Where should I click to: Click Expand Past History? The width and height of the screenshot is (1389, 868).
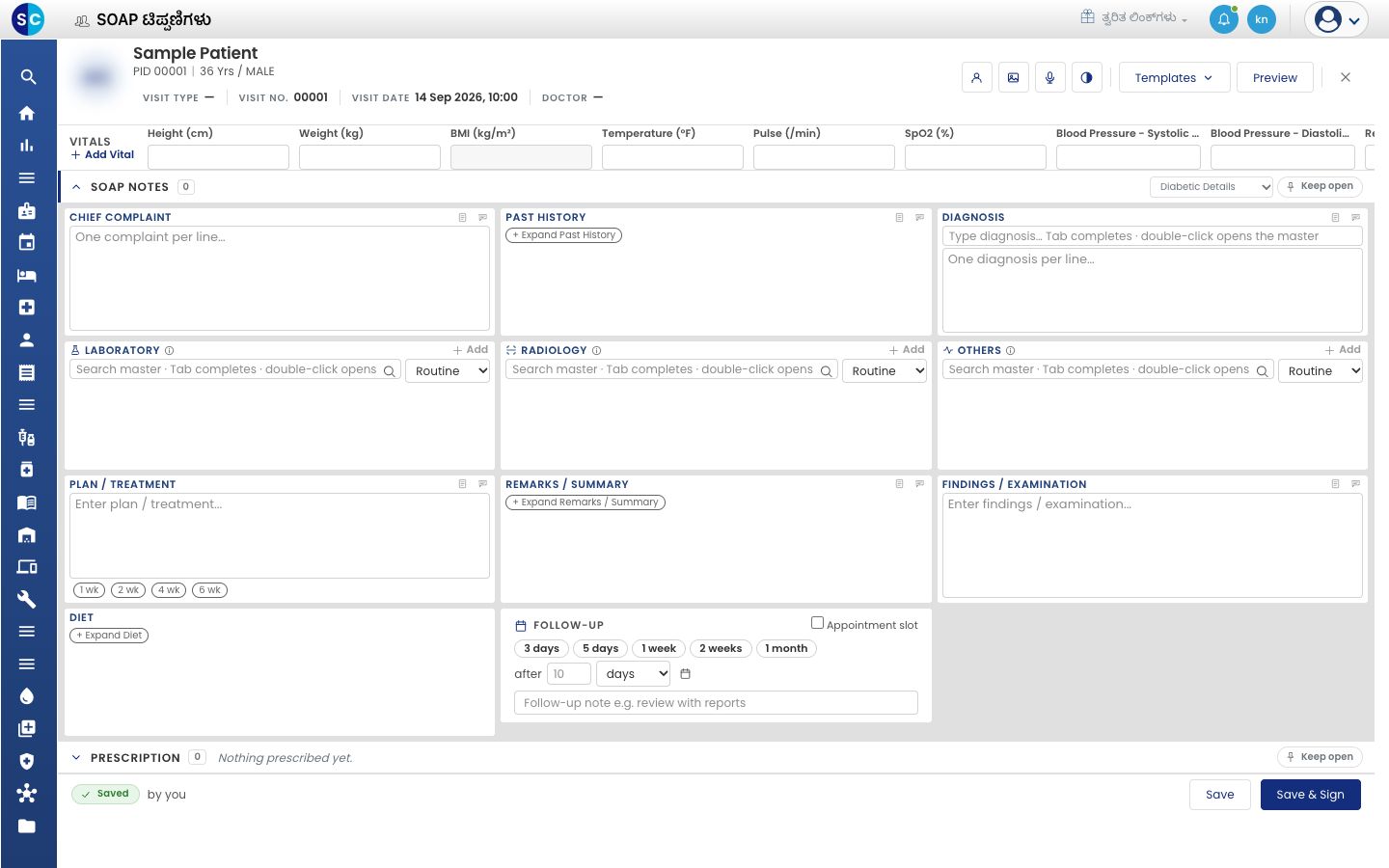pos(564,235)
